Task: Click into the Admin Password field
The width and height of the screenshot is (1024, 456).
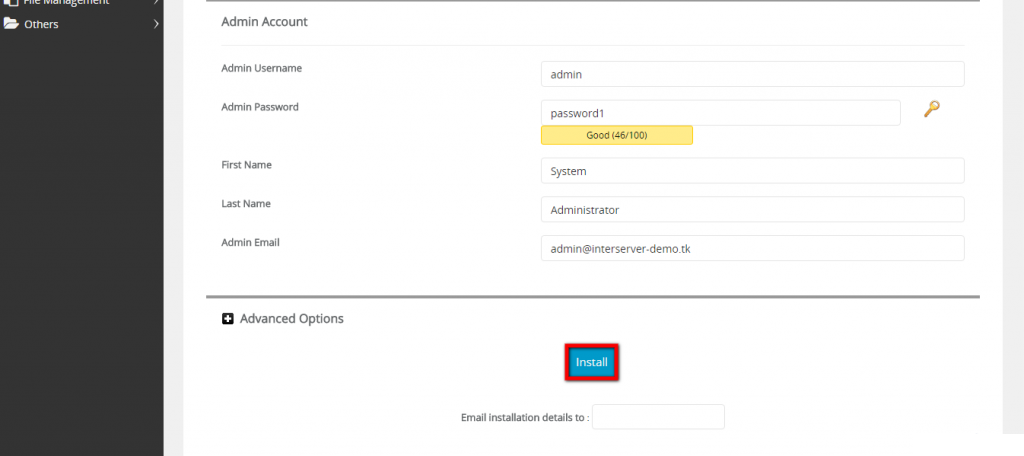Action: [x=720, y=113]
